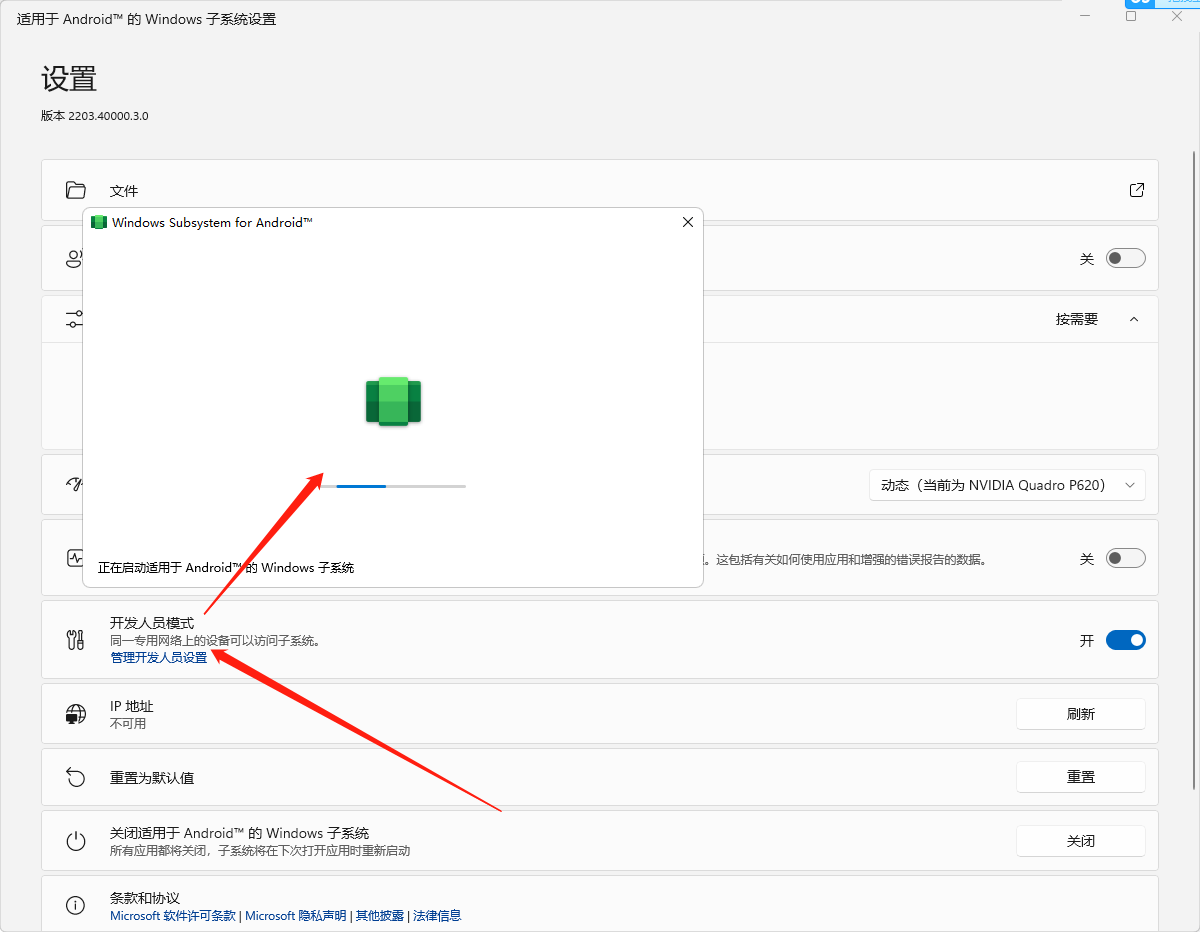This screenshot has width=1200, height=932.
Task: Click the green Android subsystem logo
Action: pos(393,401)
